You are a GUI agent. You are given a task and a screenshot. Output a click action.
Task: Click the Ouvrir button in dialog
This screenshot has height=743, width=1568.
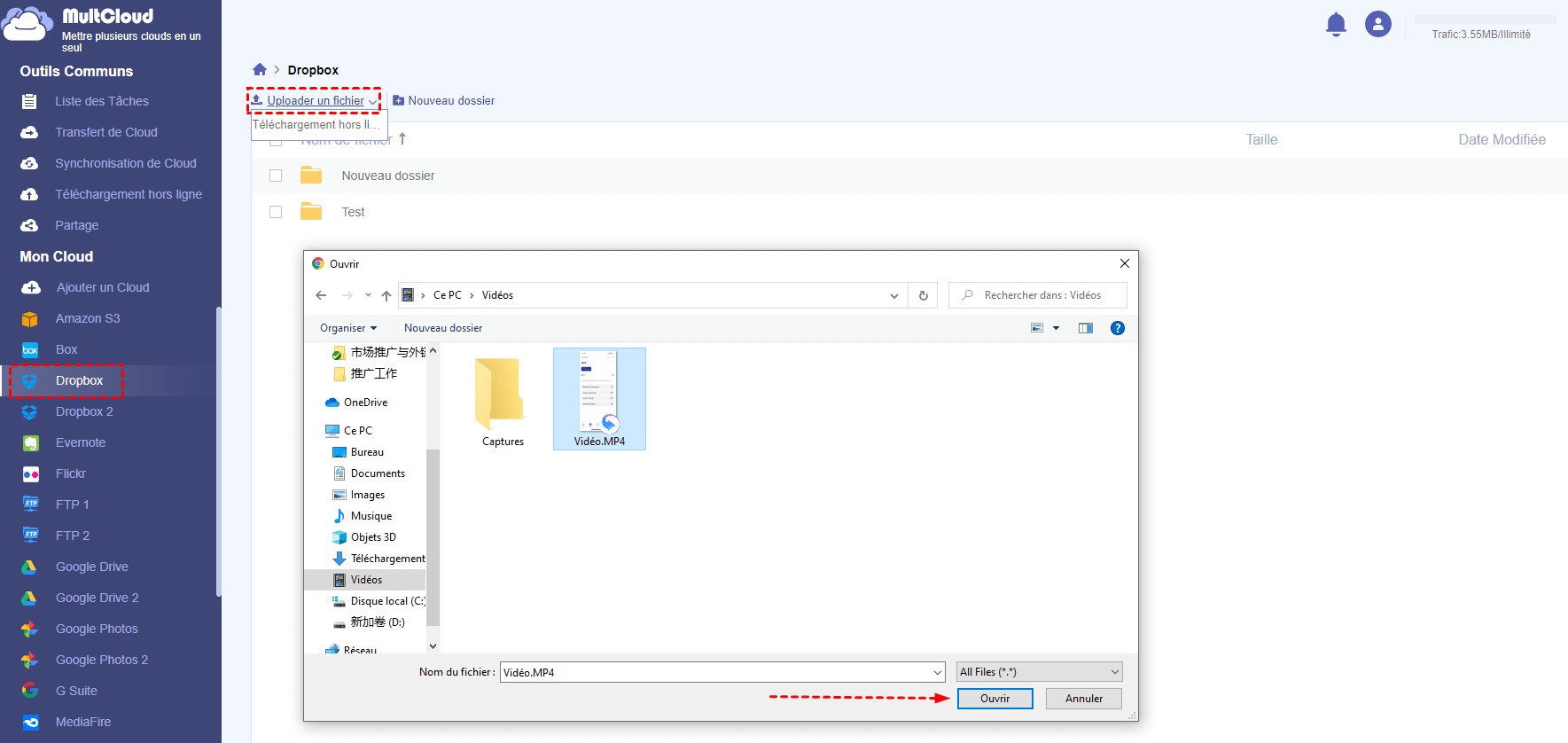[995, 699]
